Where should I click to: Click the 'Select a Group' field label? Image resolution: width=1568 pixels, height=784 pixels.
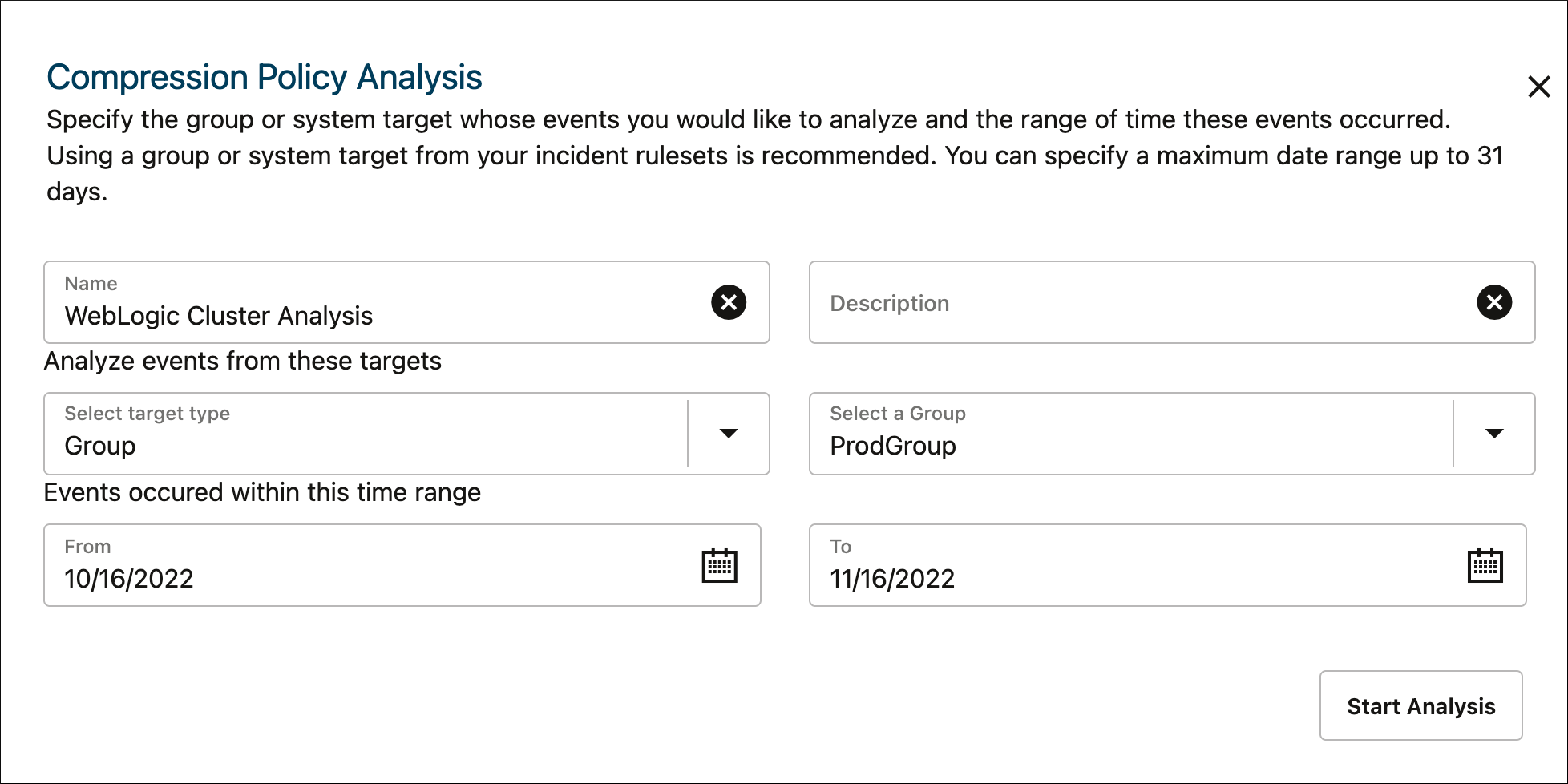click(897, 414)
